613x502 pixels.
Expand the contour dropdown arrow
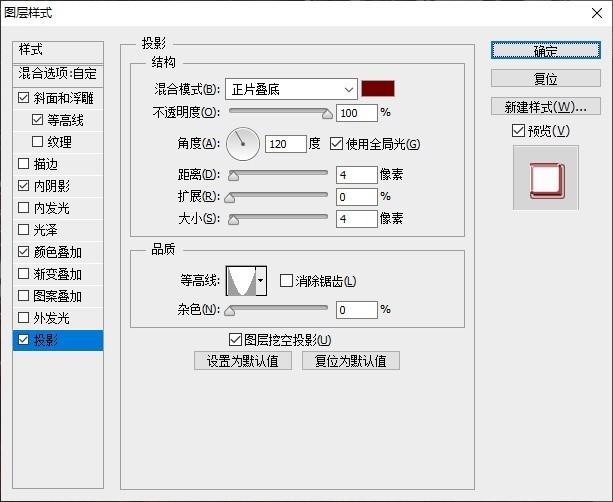click(262, 281)
